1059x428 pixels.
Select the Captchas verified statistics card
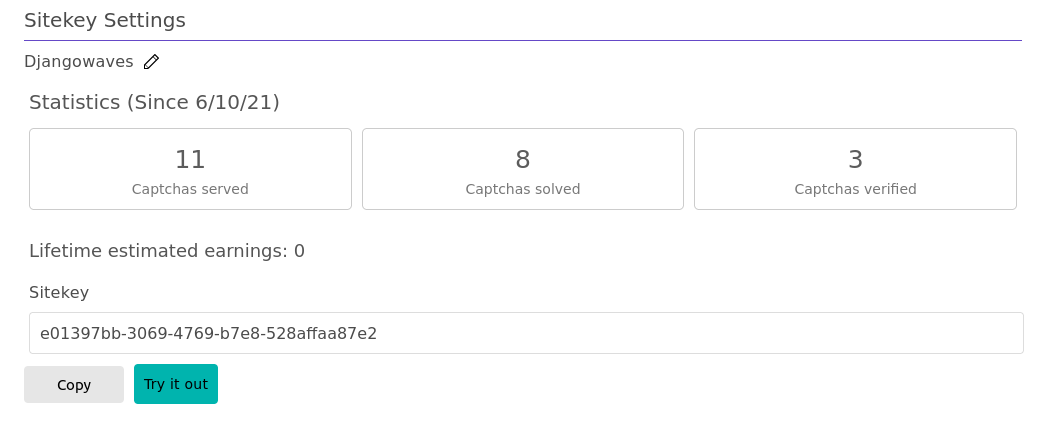click(855, 169)
